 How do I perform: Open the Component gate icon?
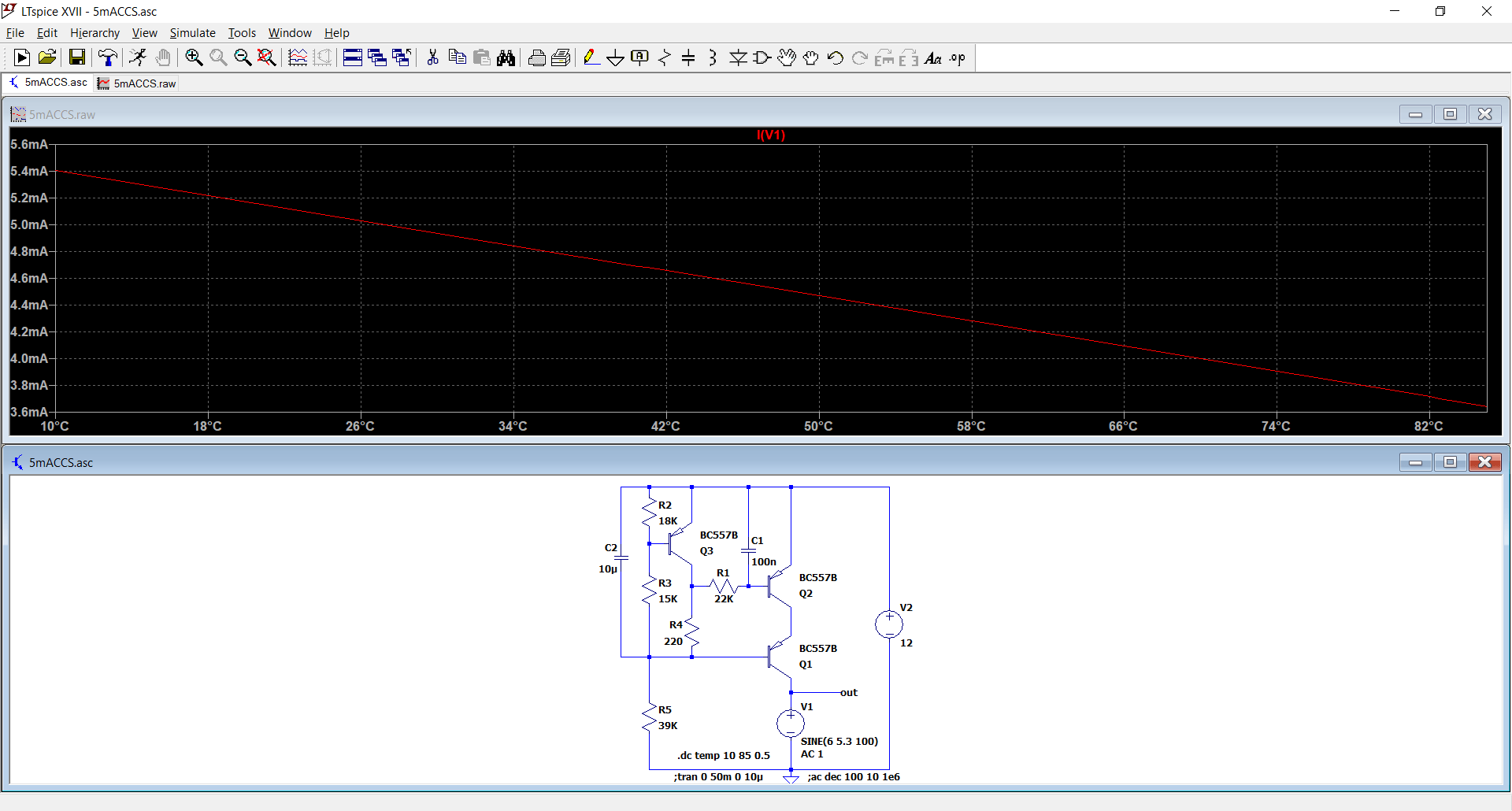click(762, 57)
